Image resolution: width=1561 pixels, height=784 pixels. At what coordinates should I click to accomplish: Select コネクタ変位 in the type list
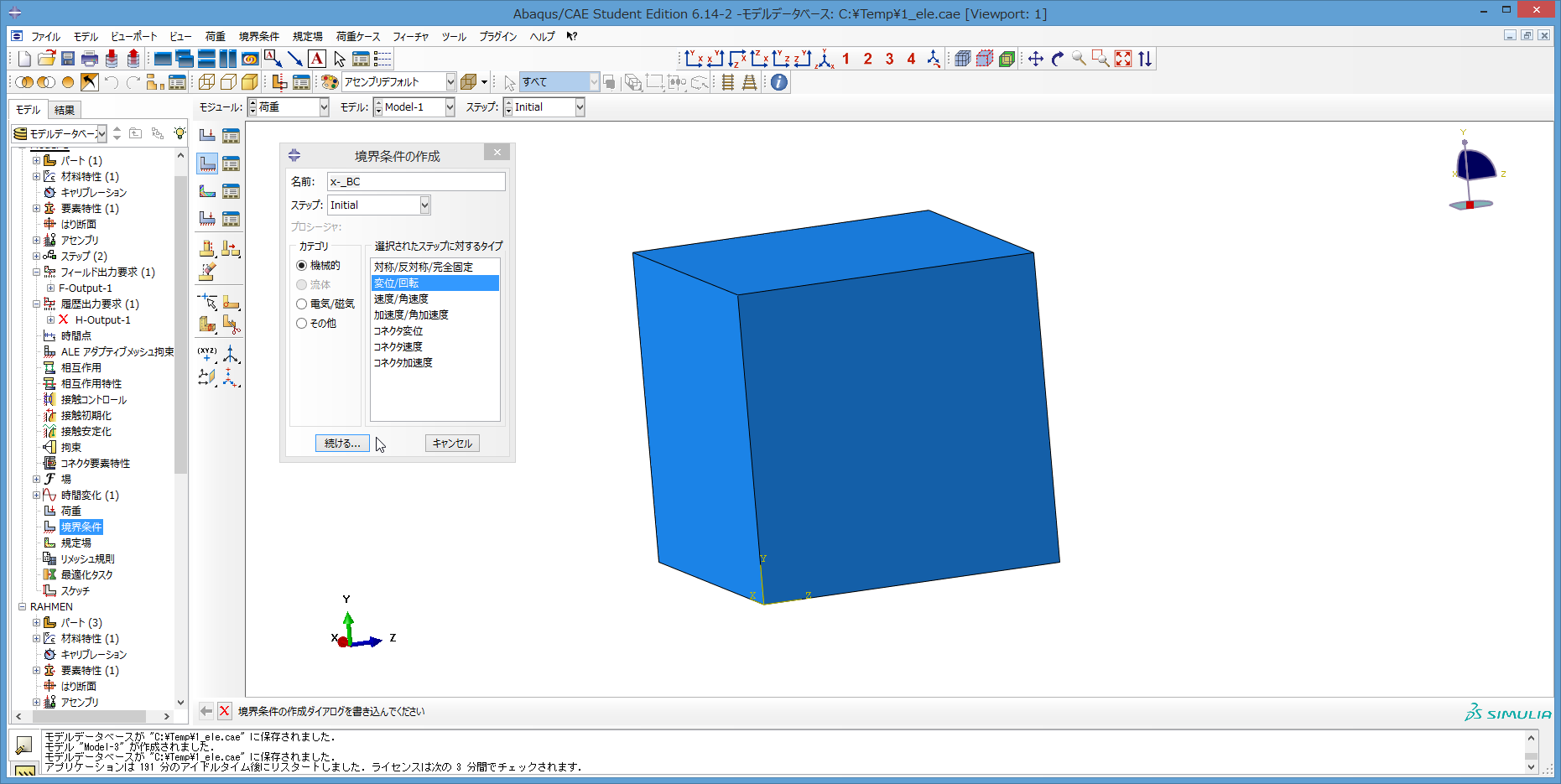pyautogui.click(x=434, y=330)
